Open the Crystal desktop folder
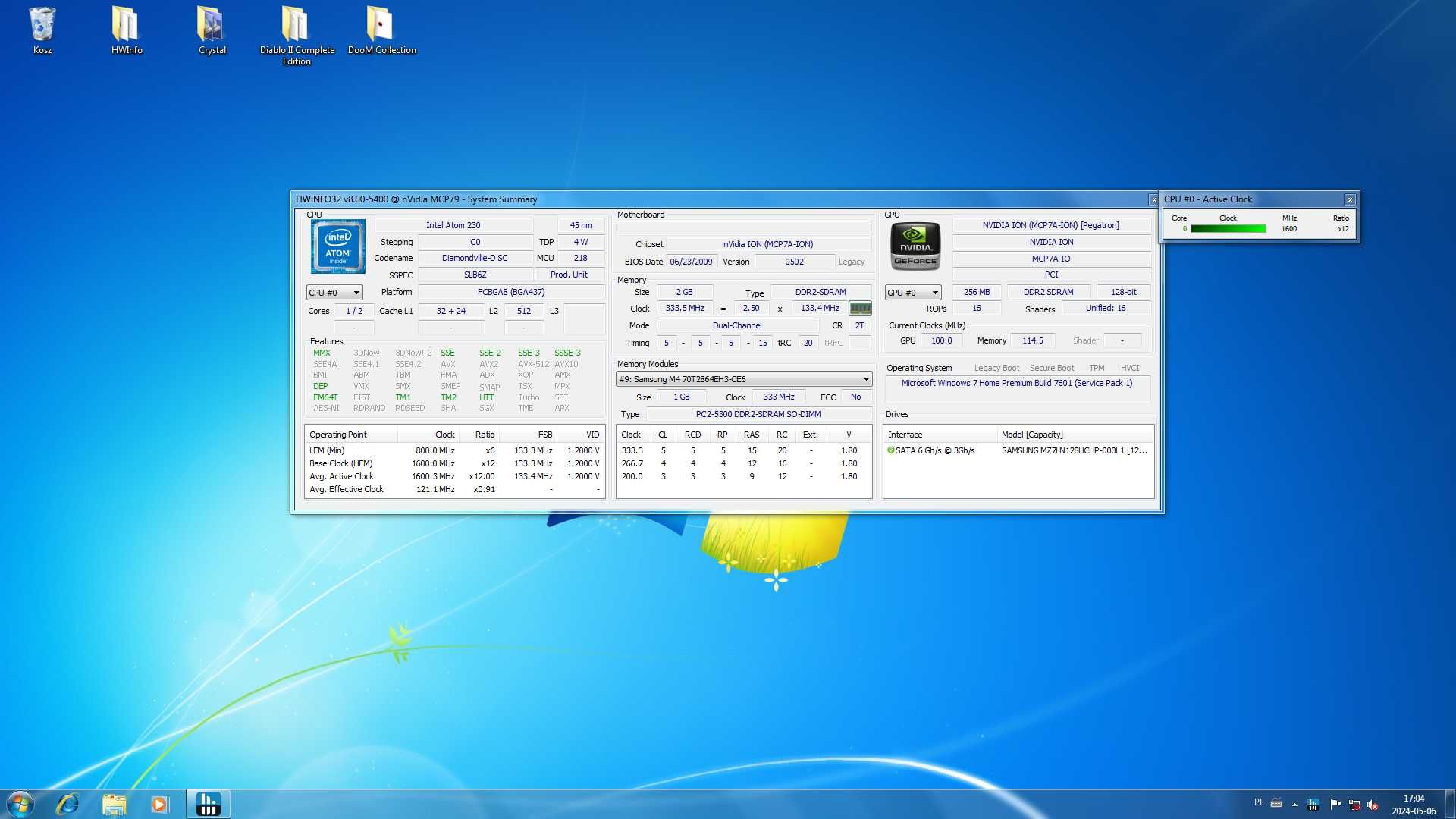1456x819 pixels. click(x=212, y=30)
